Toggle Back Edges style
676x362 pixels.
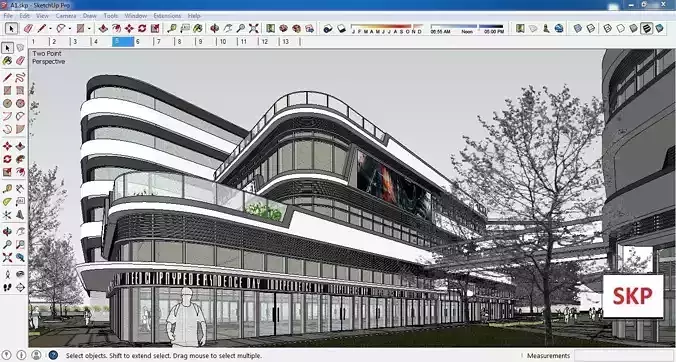[x=591, y=28]
